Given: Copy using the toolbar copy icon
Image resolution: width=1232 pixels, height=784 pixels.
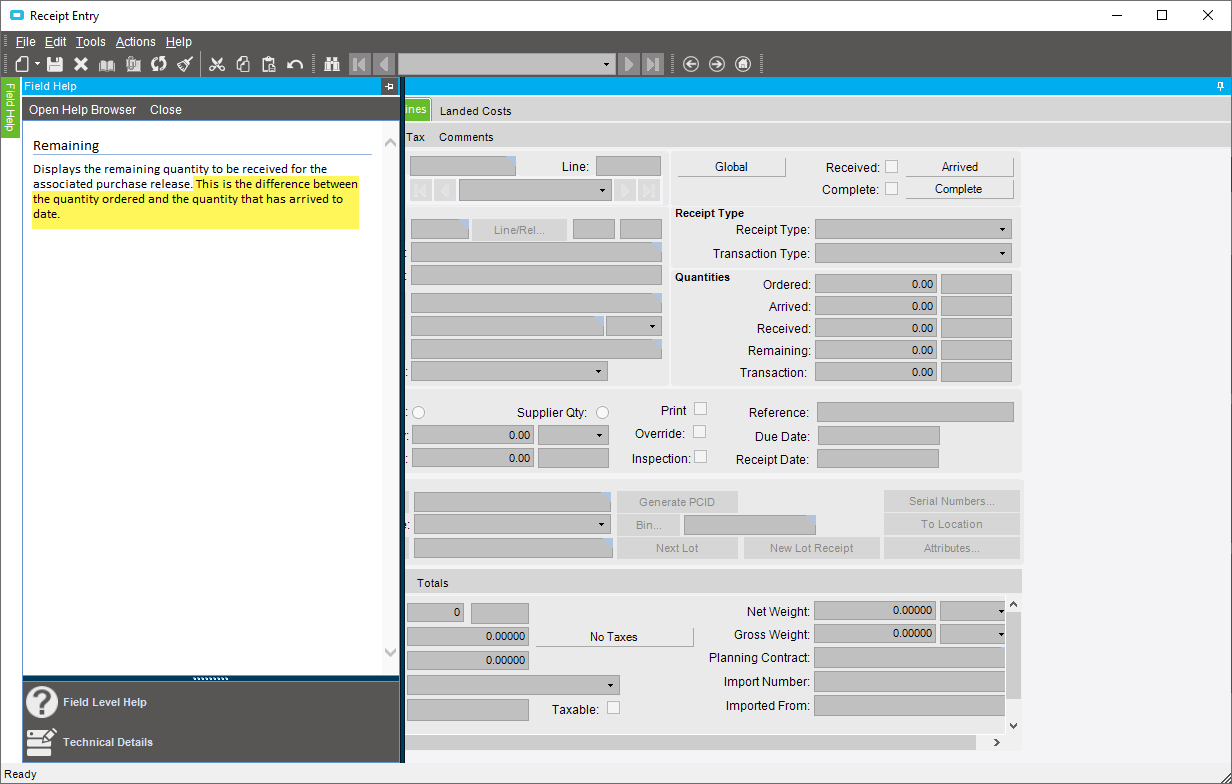Looking at the screenshot, I should point(243,64).
